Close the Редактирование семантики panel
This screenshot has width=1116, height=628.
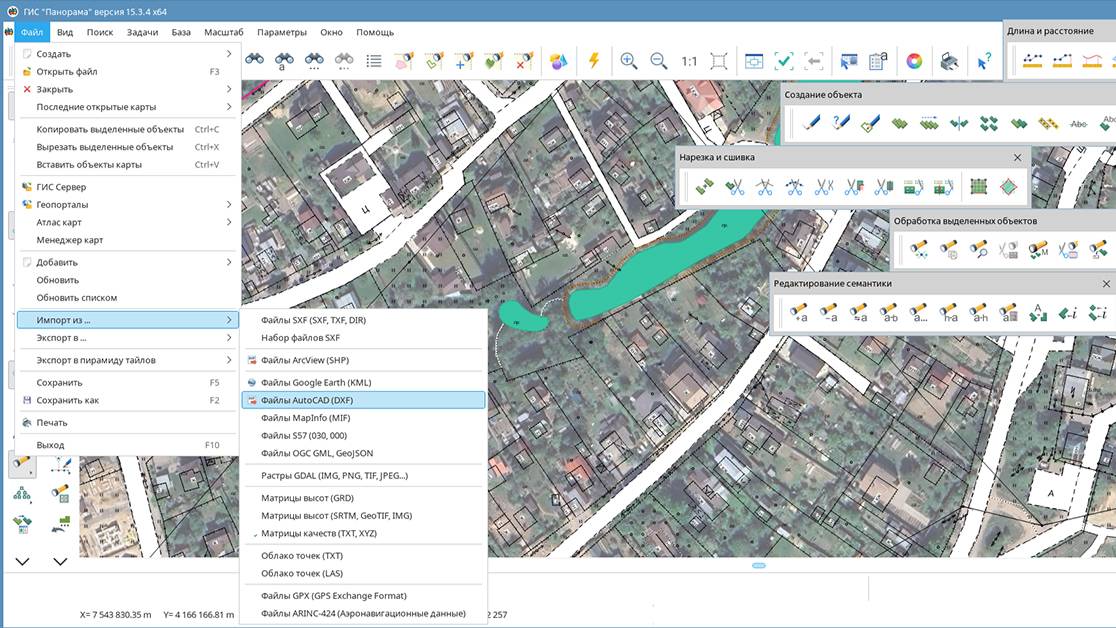coord(1106,283)
